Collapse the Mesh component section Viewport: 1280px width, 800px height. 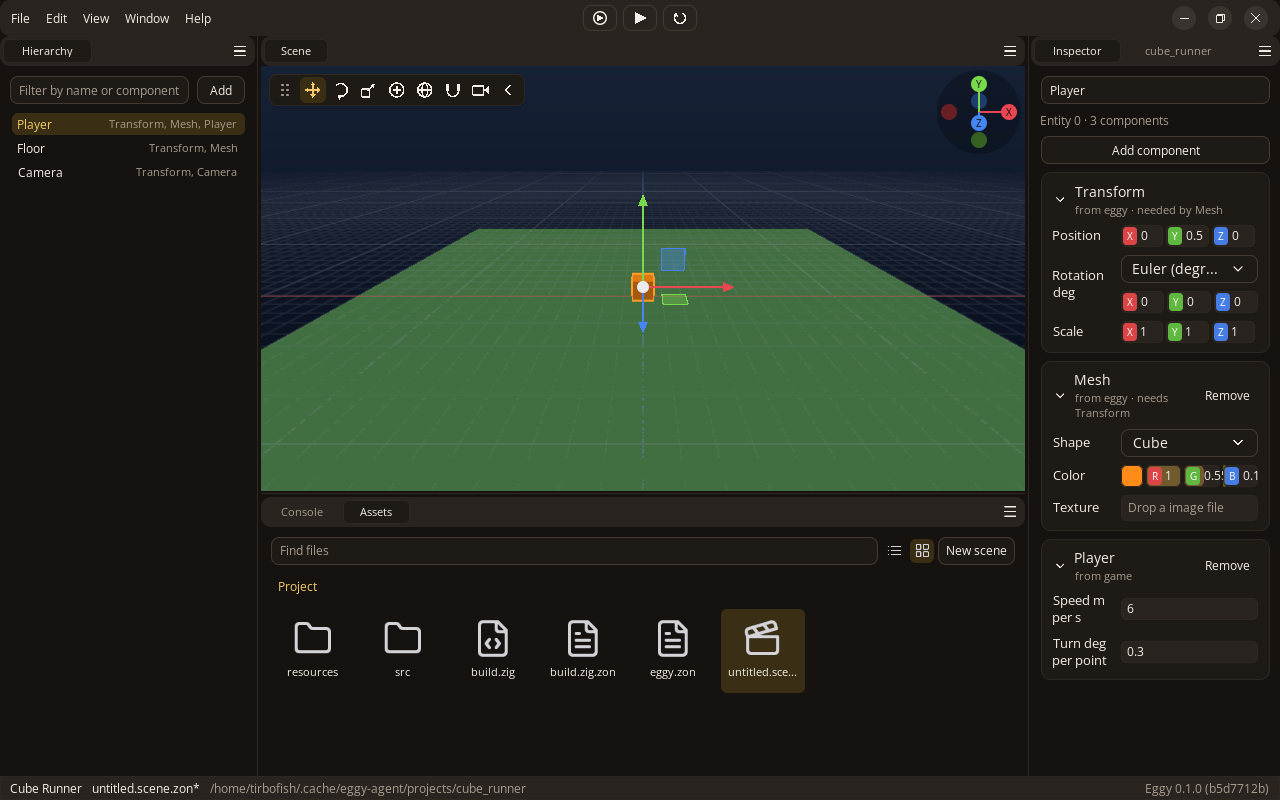(1060, 396)
